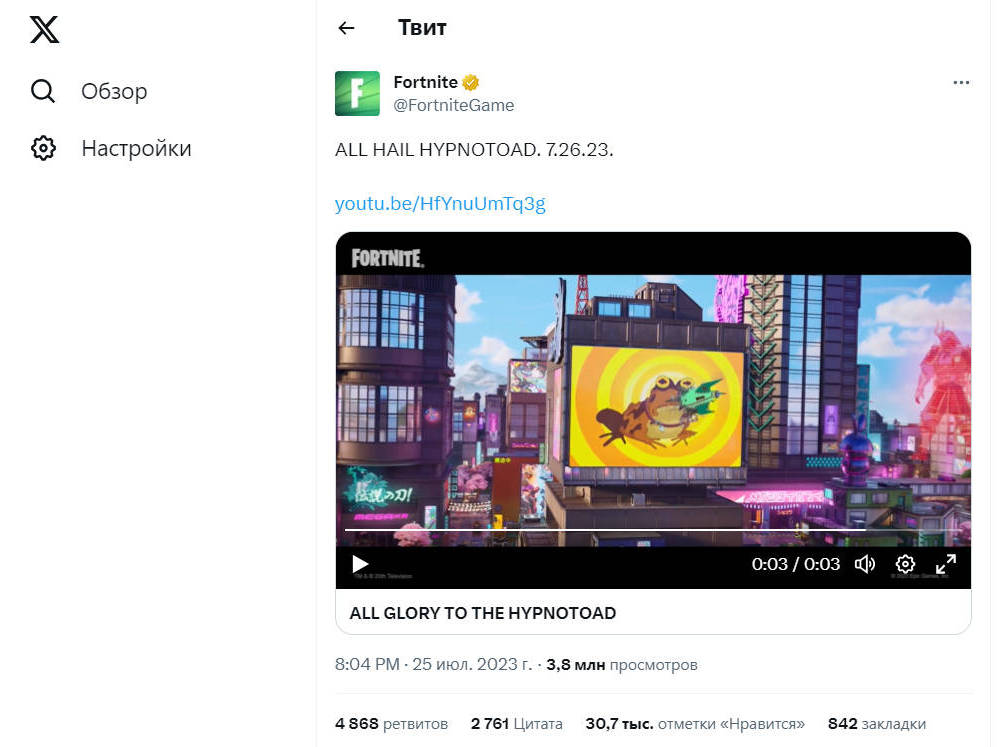
Task: Open the youtu.be/HfYnuUmTq3g link
Action: click(x=440, y=203)
